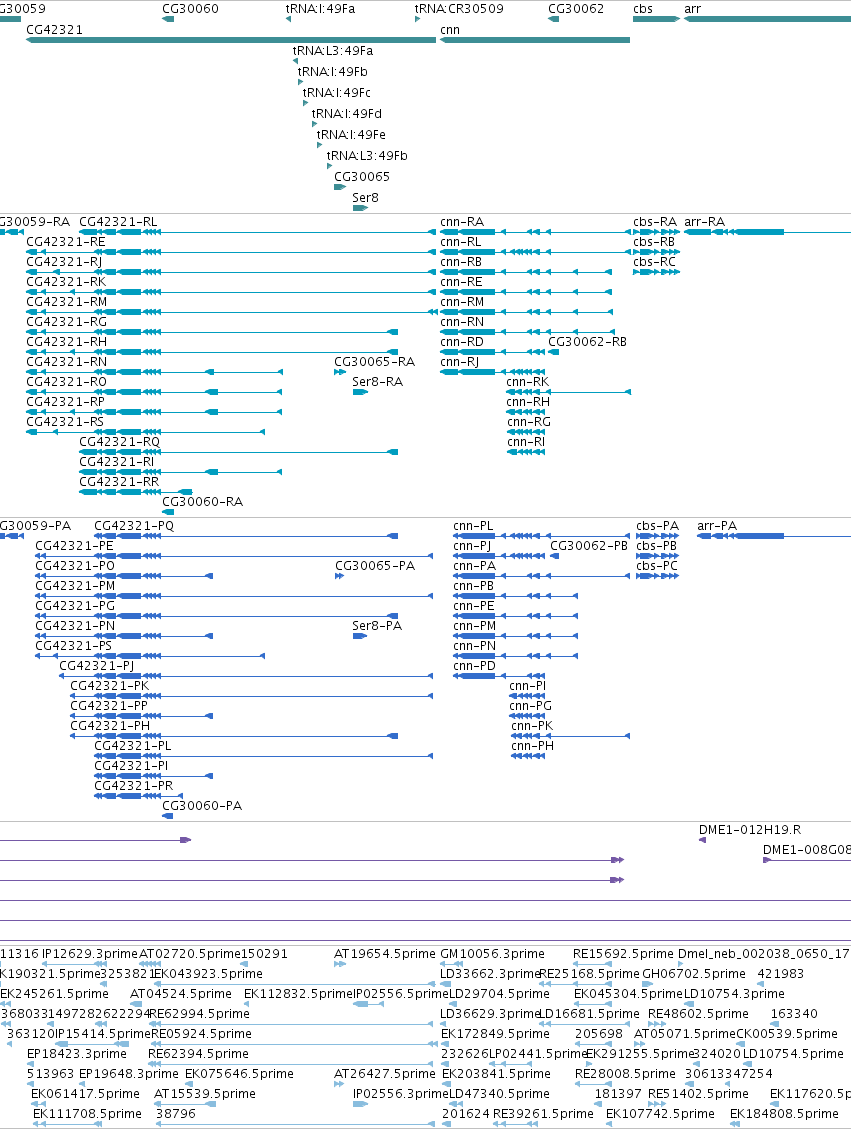This screenshot has height=1129, width=851.
Task: Click the DME1-008G08 clone label
Action: (x=806, y=850)
